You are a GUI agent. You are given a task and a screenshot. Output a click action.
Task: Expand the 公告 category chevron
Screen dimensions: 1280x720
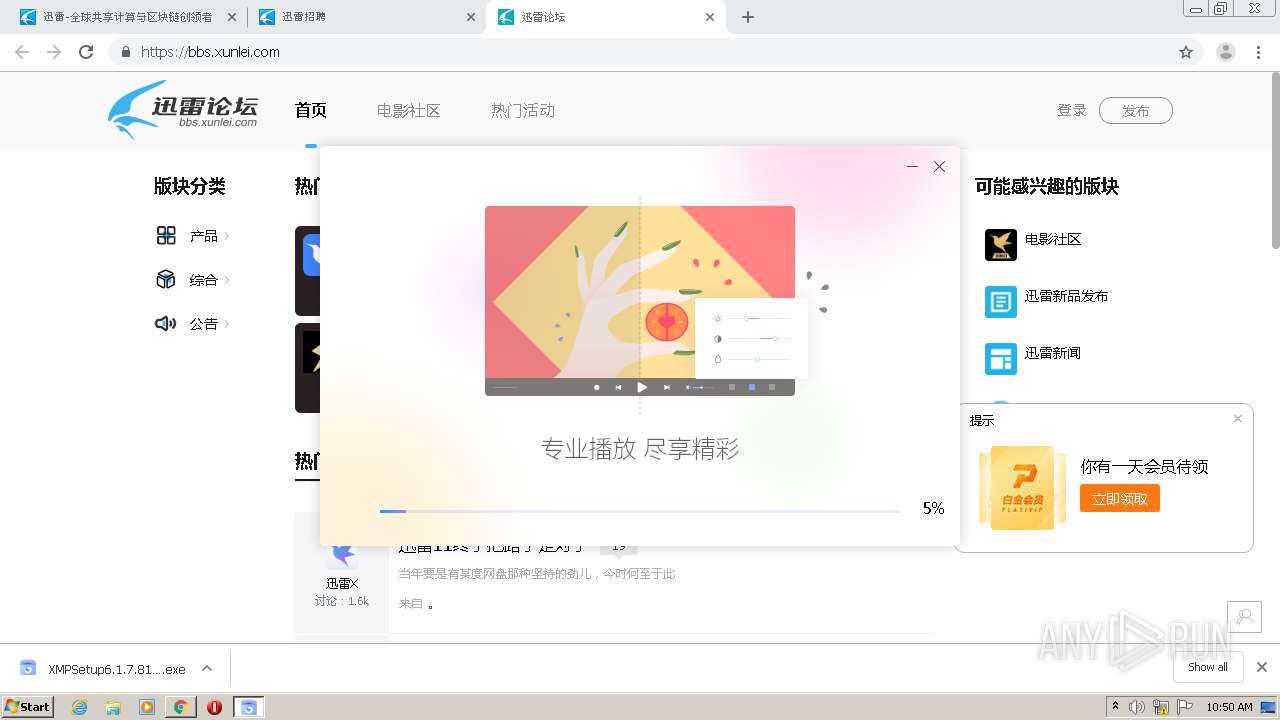click(x=227, y=324)
